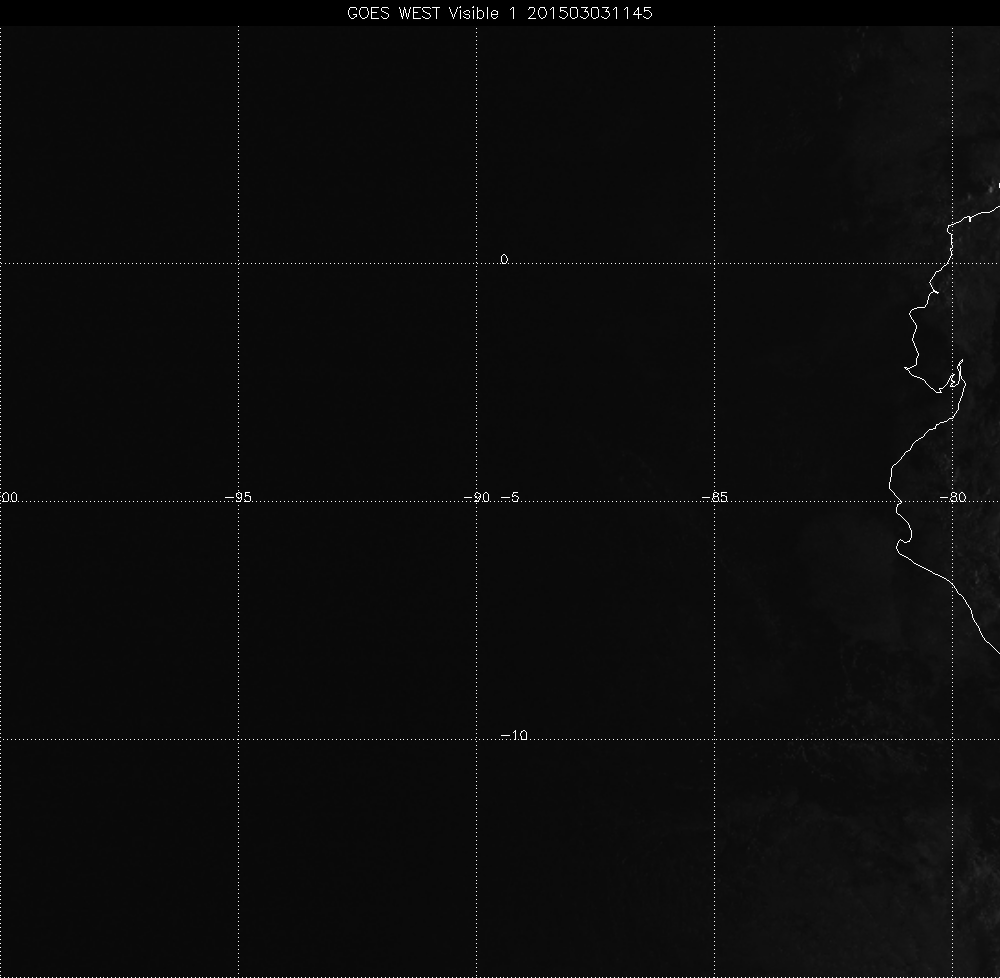The width and height of the screenshot is (1000, 978).
Task: Click the cut-off "00" label at left edge
Action: point(11,497)
